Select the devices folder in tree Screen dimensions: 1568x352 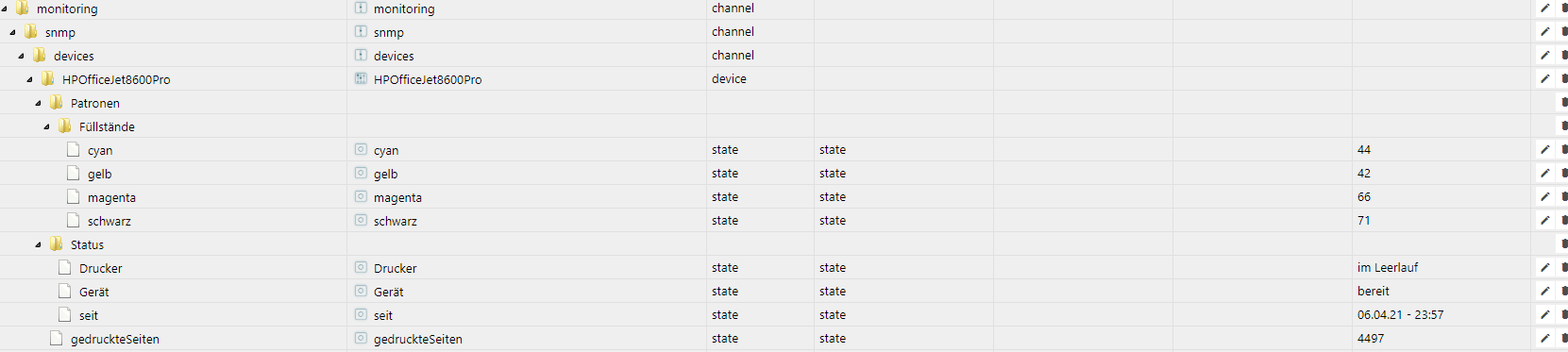click(x=74, y=56)
